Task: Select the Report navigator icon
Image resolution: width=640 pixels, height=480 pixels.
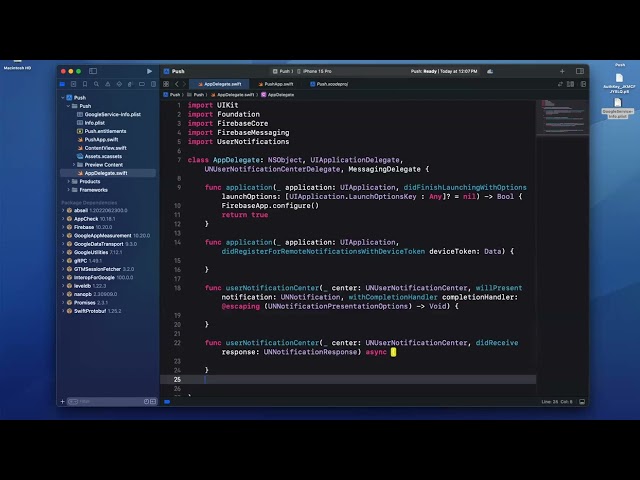Action: [153, 84]
